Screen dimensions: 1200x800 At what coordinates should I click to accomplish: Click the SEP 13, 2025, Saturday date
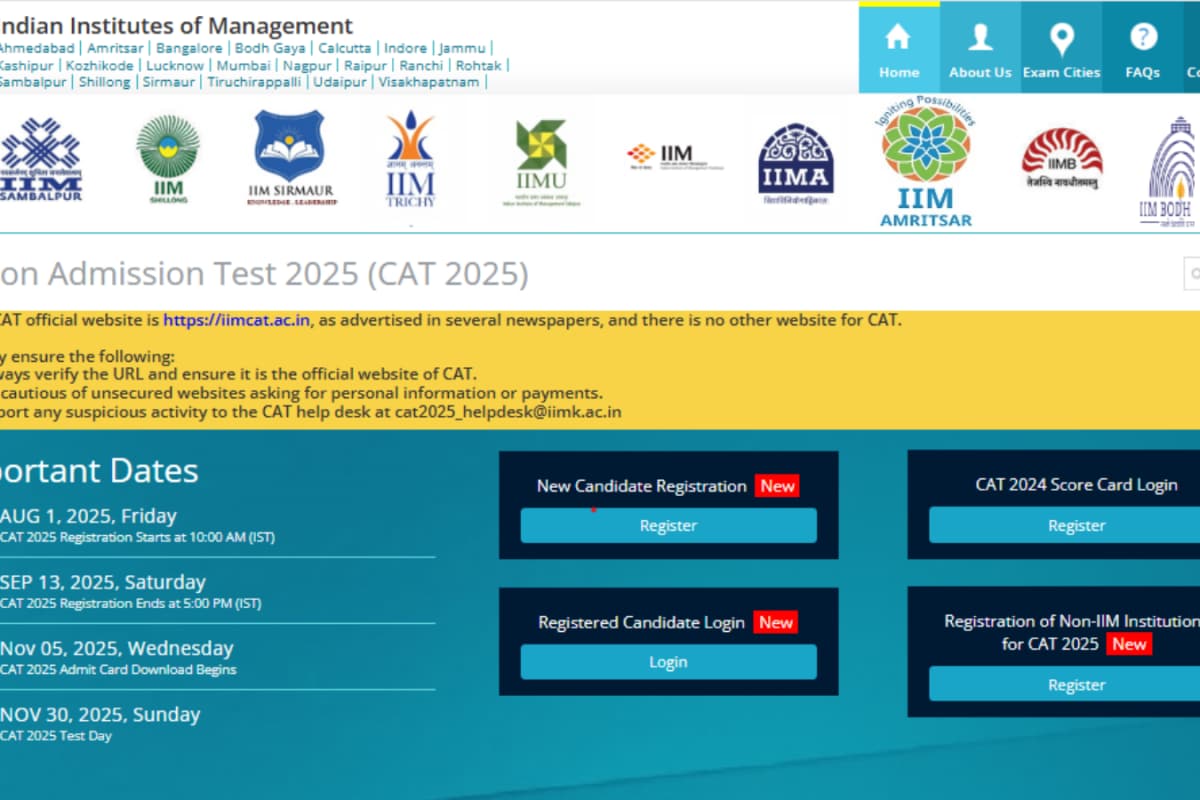[x=103, y=582]
